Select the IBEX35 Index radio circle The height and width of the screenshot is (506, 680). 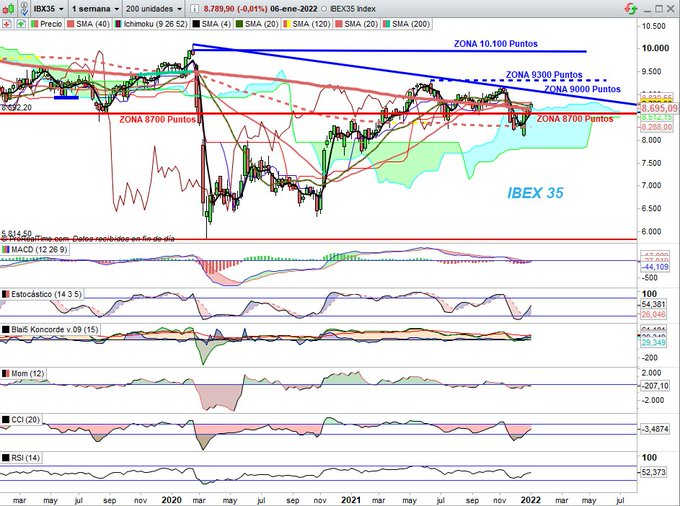pyautogui.click(x=324, y=9)
